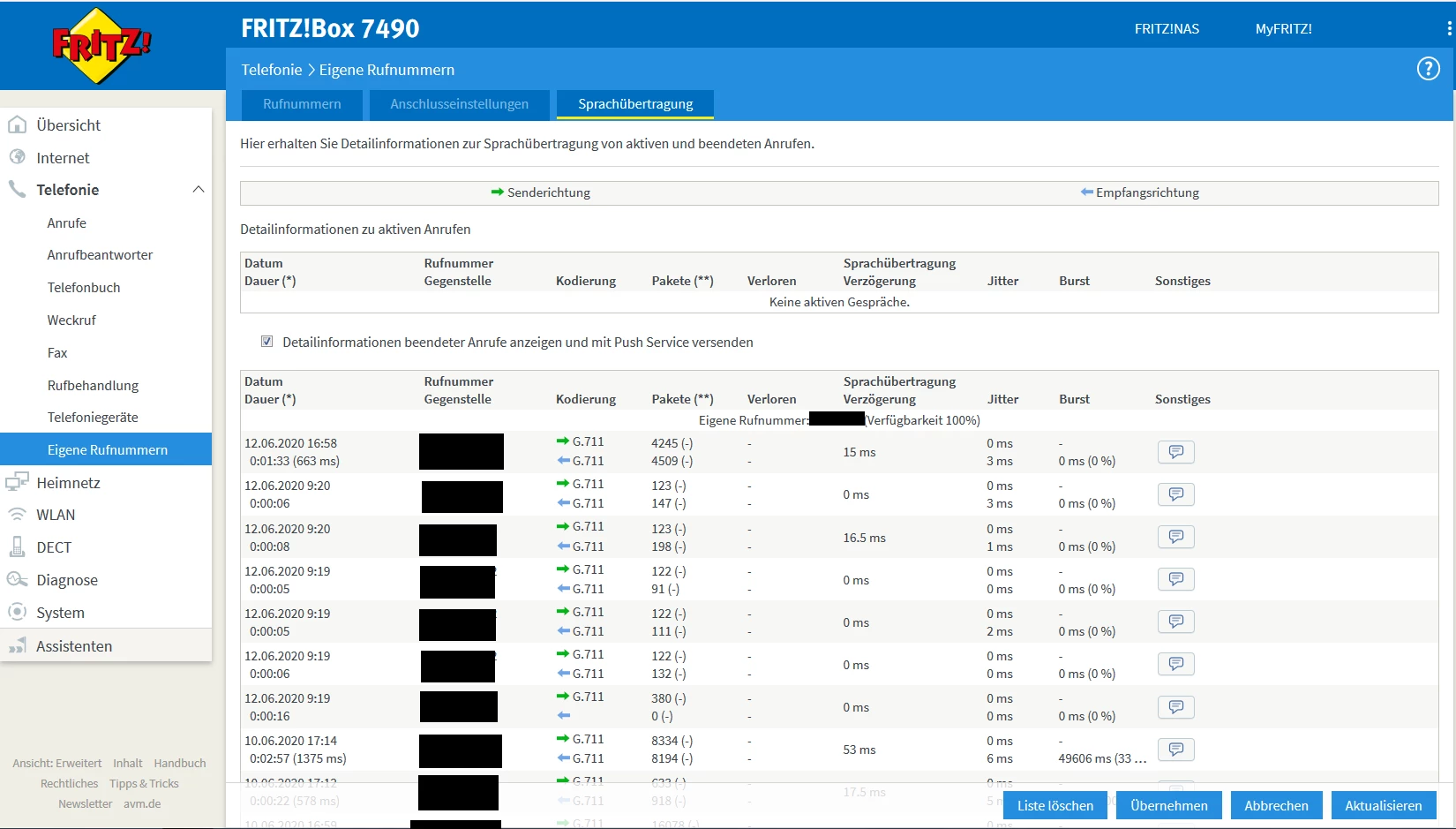This screenshot has width=1456, height=829.
Task: Expand the Heimnetz sidebar section
Action: click(x=68, y=483)
